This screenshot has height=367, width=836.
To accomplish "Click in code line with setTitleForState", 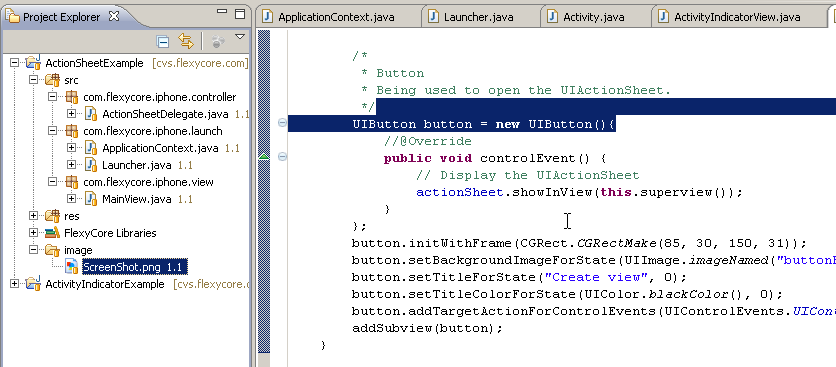I will tap(520, 278).
